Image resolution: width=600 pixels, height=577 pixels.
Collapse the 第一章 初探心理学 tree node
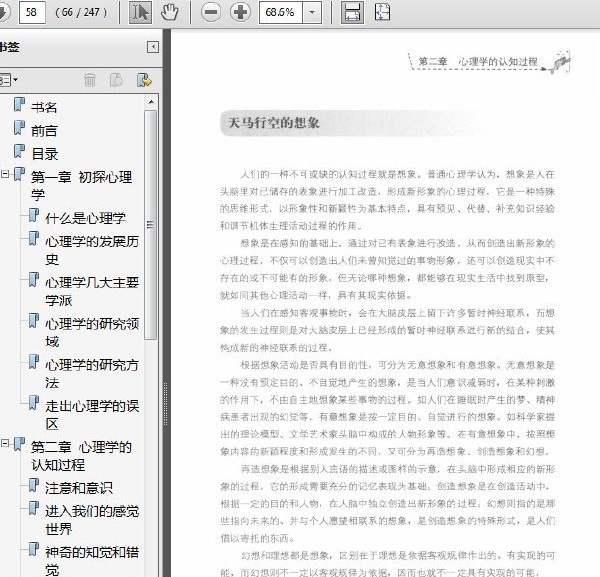(5, 174)
